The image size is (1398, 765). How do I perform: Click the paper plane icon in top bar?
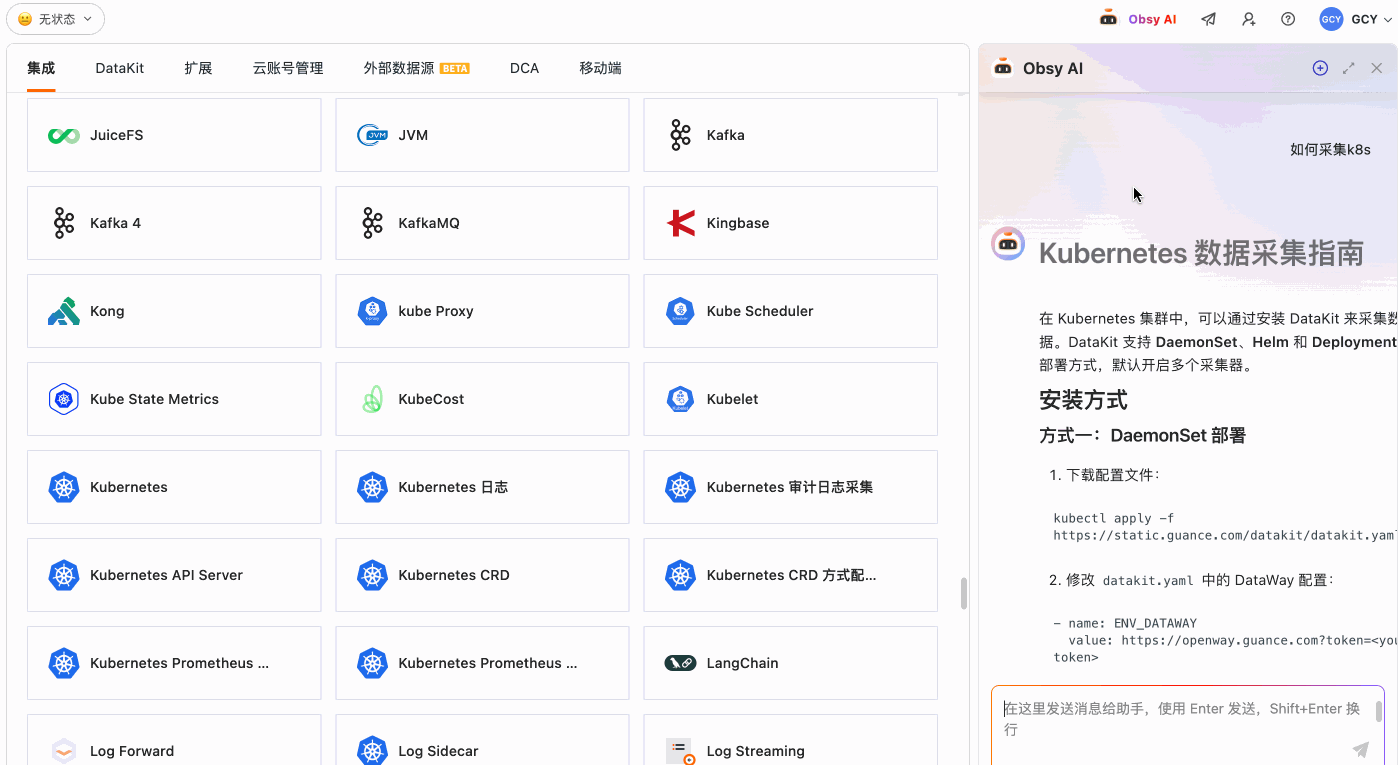pyautogui.click(x=1209, y=19)
